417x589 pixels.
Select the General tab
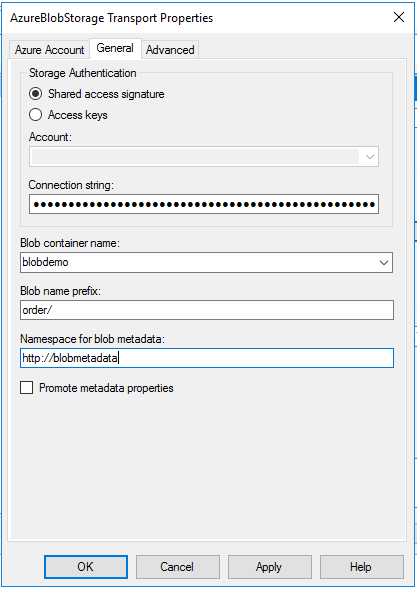115,48
